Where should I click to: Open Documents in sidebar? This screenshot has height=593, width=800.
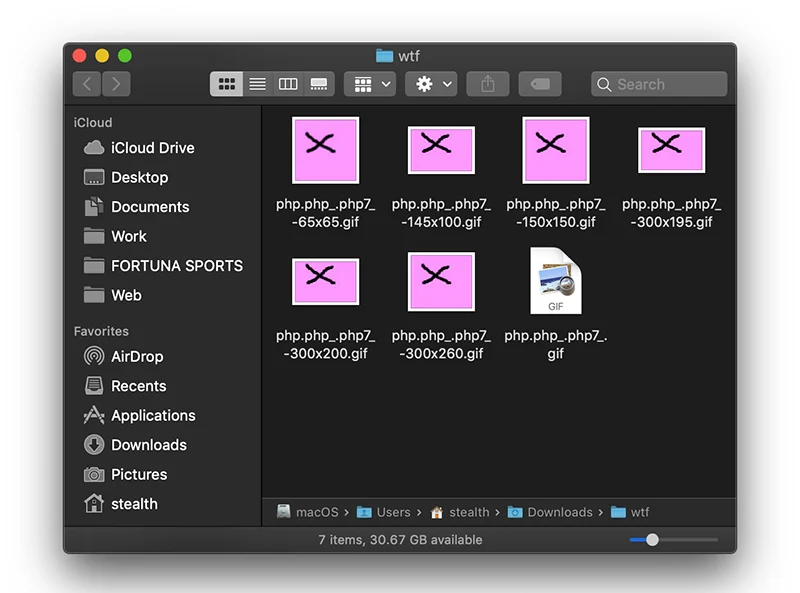136,207
